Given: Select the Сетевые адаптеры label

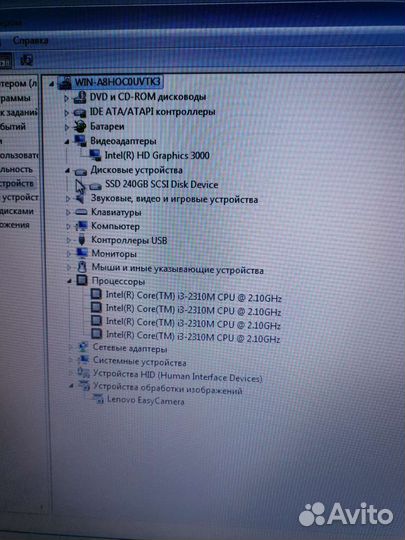Looking at the screenshot, I should click(x=130, y=348).
